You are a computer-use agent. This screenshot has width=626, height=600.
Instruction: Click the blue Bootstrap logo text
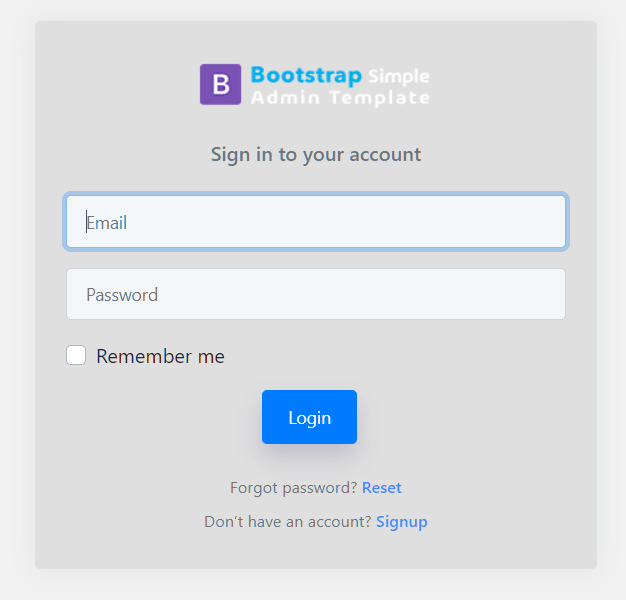306,75
